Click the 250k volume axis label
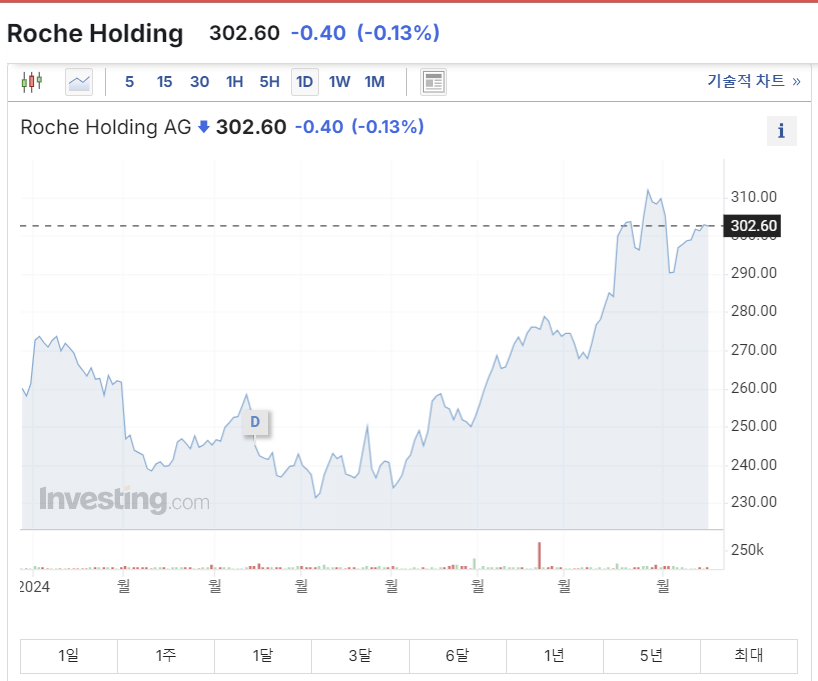The image size is (818, 681). pyautogui.click(x=747, y=550)
